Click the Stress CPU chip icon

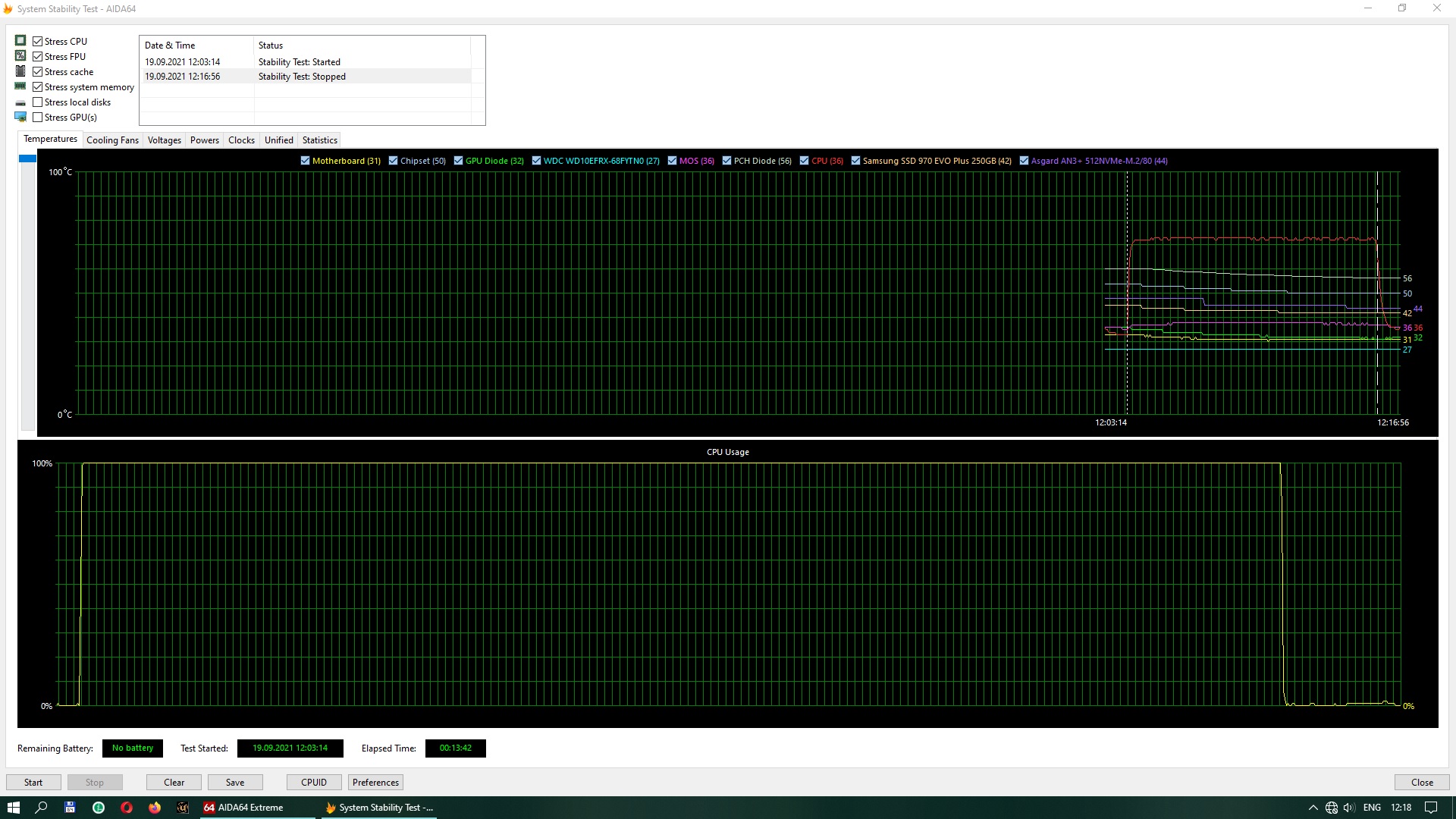[x=20, y=41]
